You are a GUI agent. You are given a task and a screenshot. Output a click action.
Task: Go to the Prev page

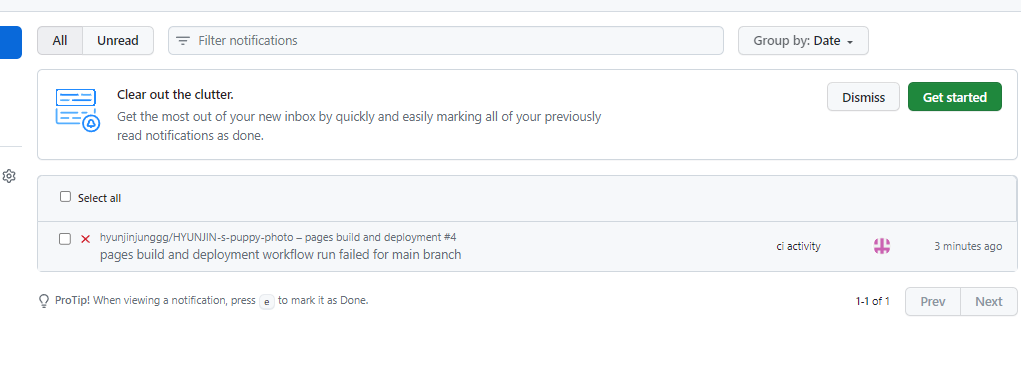[932, 302]
